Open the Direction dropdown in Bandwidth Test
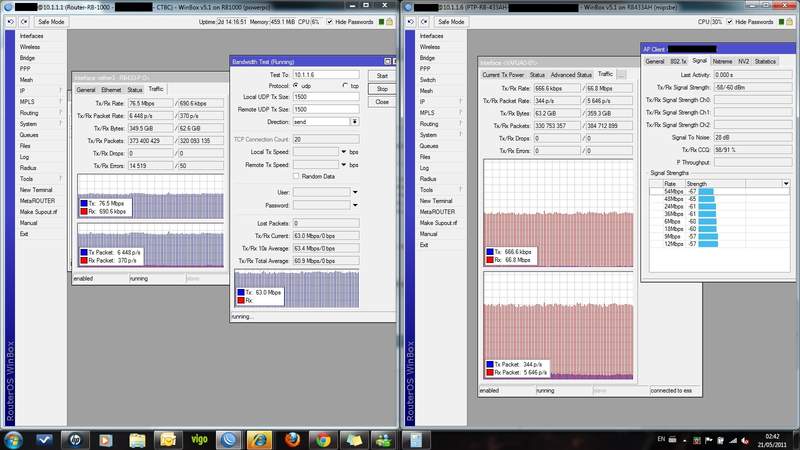The image size is (800, 450). point(355,122)
